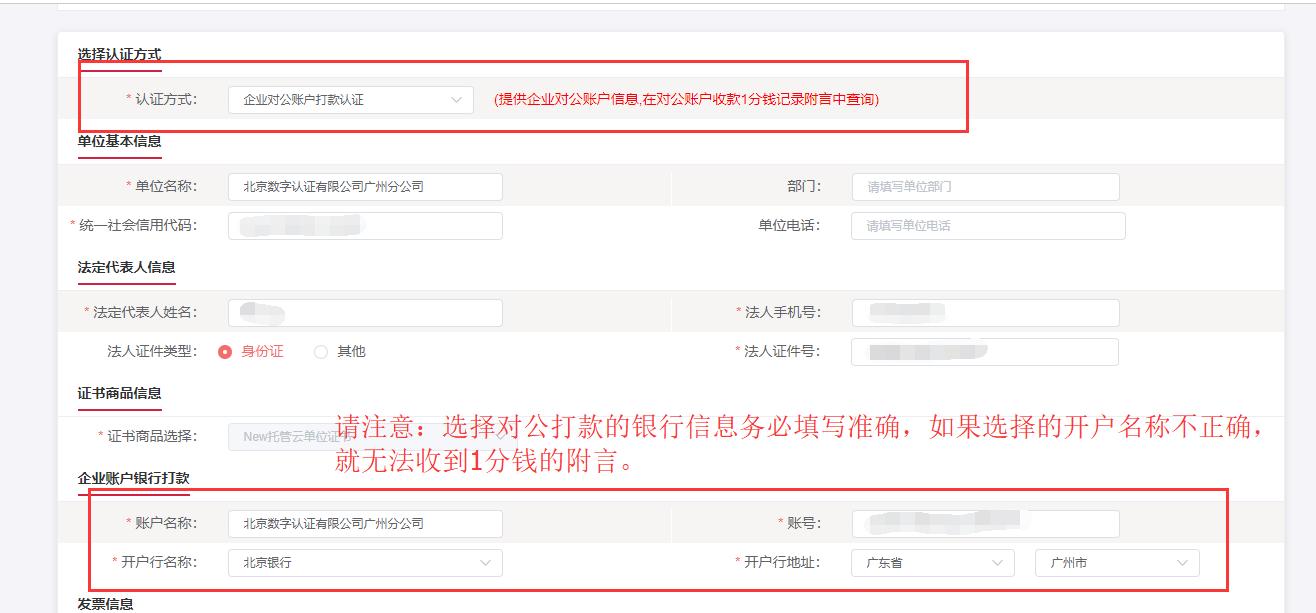Click the 单位基本信息 section heading
Image resolution: width=1316 pixels, height=613 pixels.
click(119, 141)
